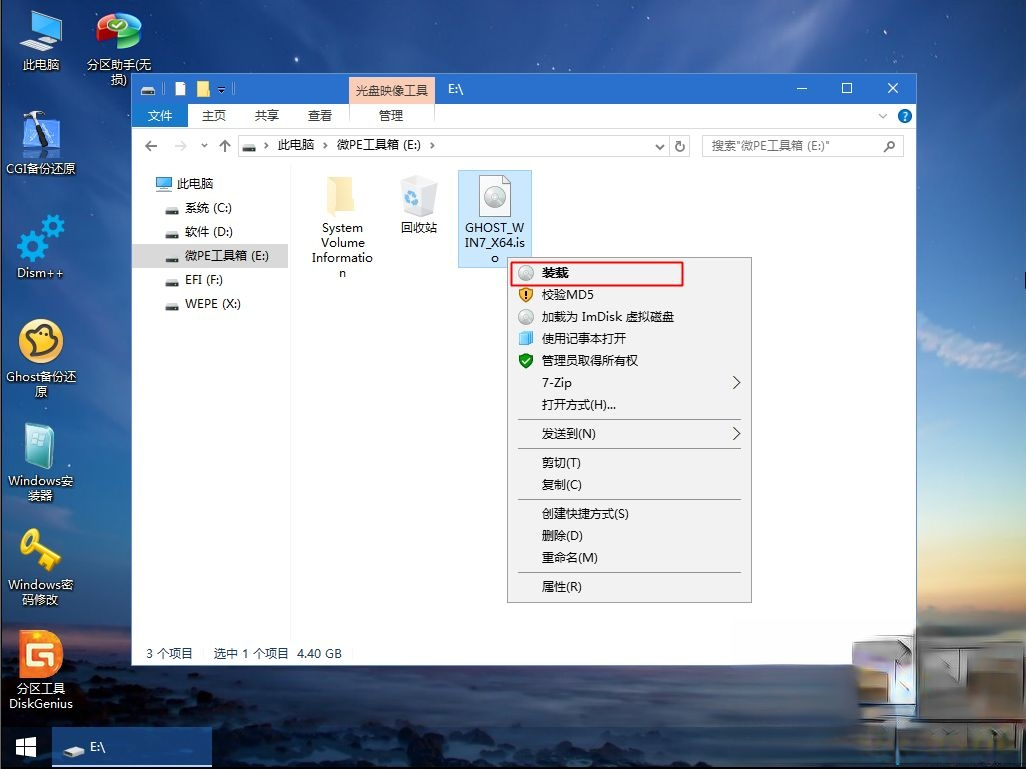Click the back navigation arrow

[x=151, y=145]
